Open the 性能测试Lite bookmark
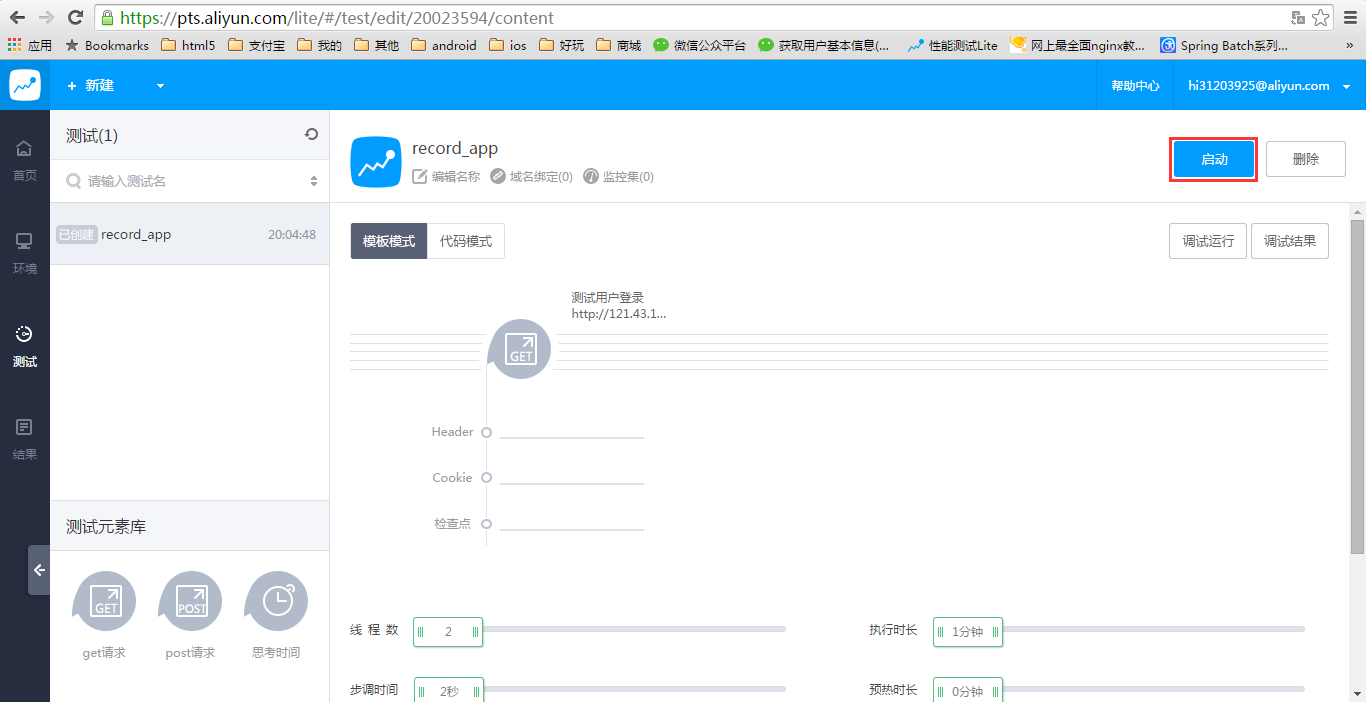 (x=953, y=45)
